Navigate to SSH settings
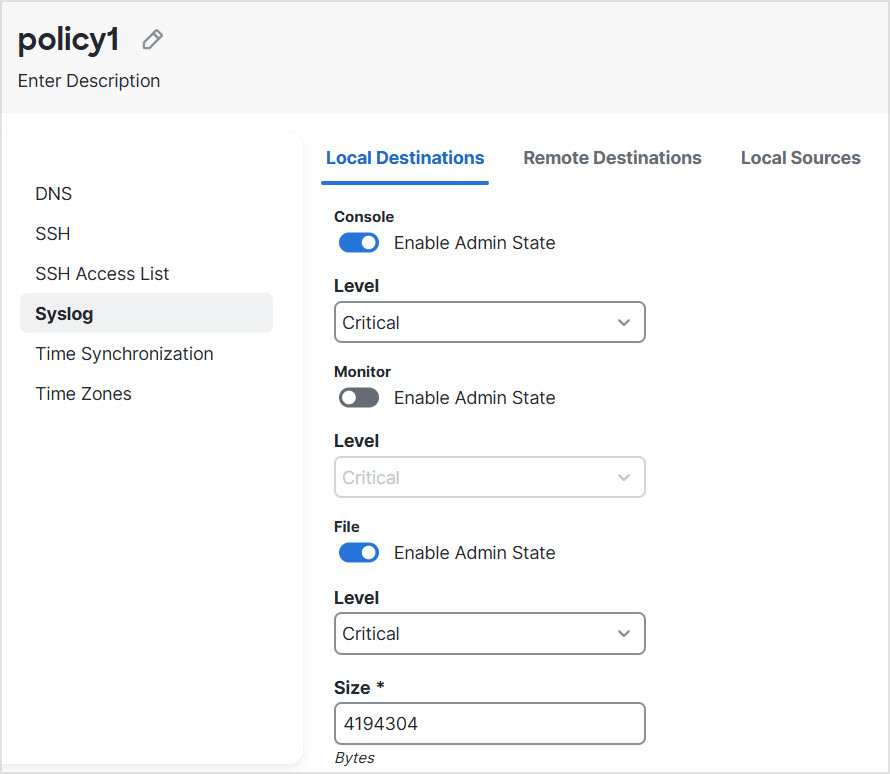The image size is (890, 774). tap(52, 233)
